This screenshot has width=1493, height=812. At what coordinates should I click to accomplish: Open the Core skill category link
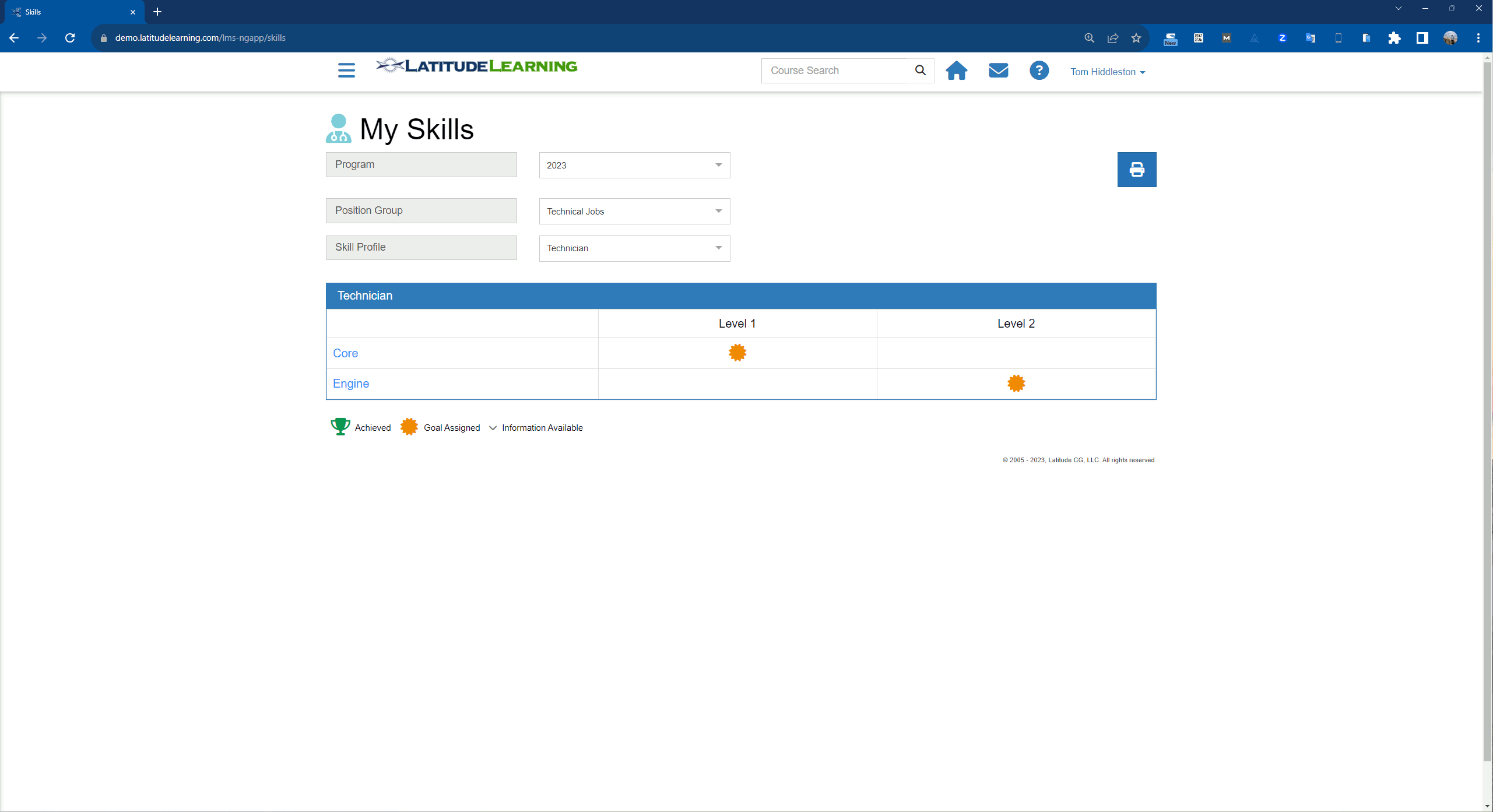click(x=345, y=353)
